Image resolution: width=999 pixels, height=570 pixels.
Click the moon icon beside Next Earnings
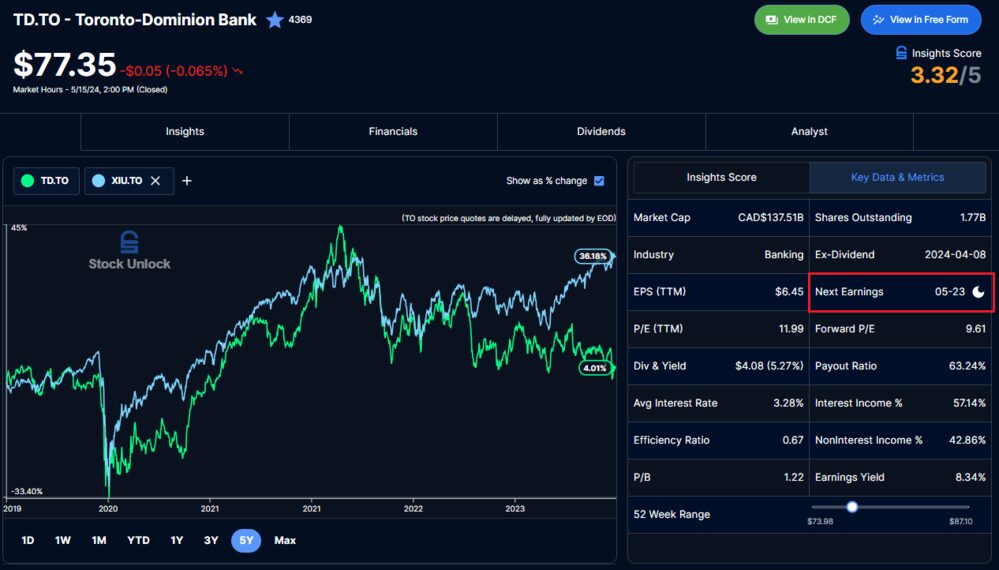pos(978,292)
